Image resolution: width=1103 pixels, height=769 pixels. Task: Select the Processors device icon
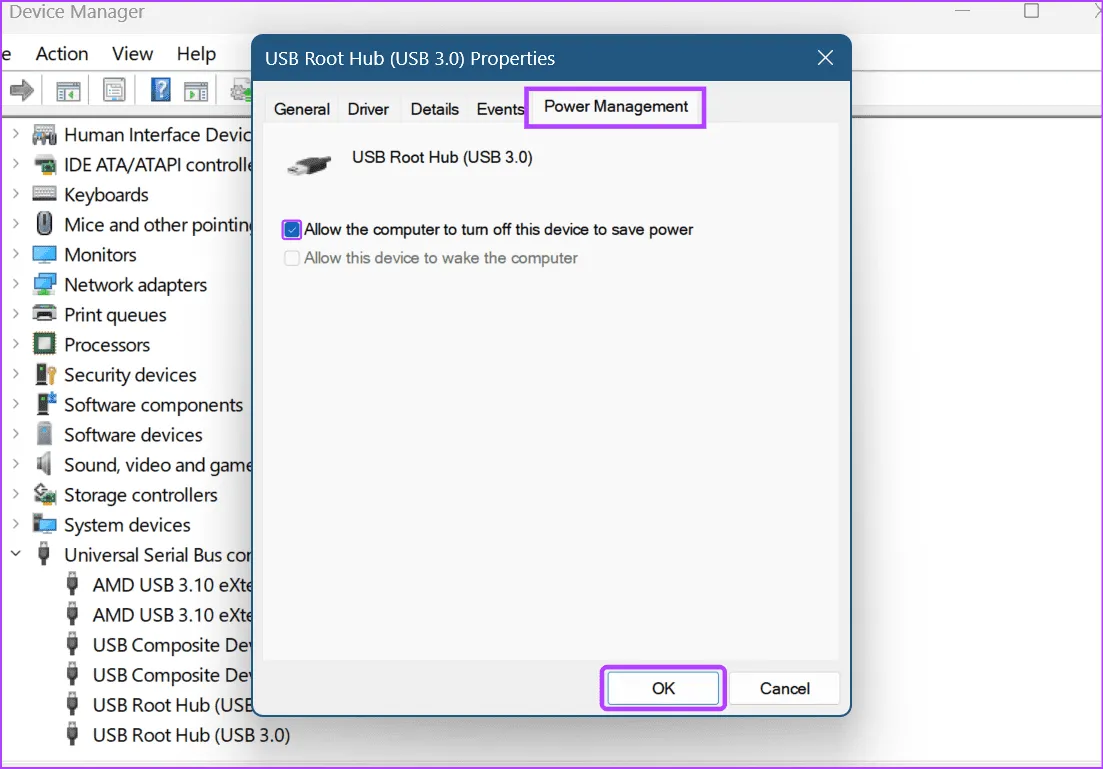coord(44,344)
